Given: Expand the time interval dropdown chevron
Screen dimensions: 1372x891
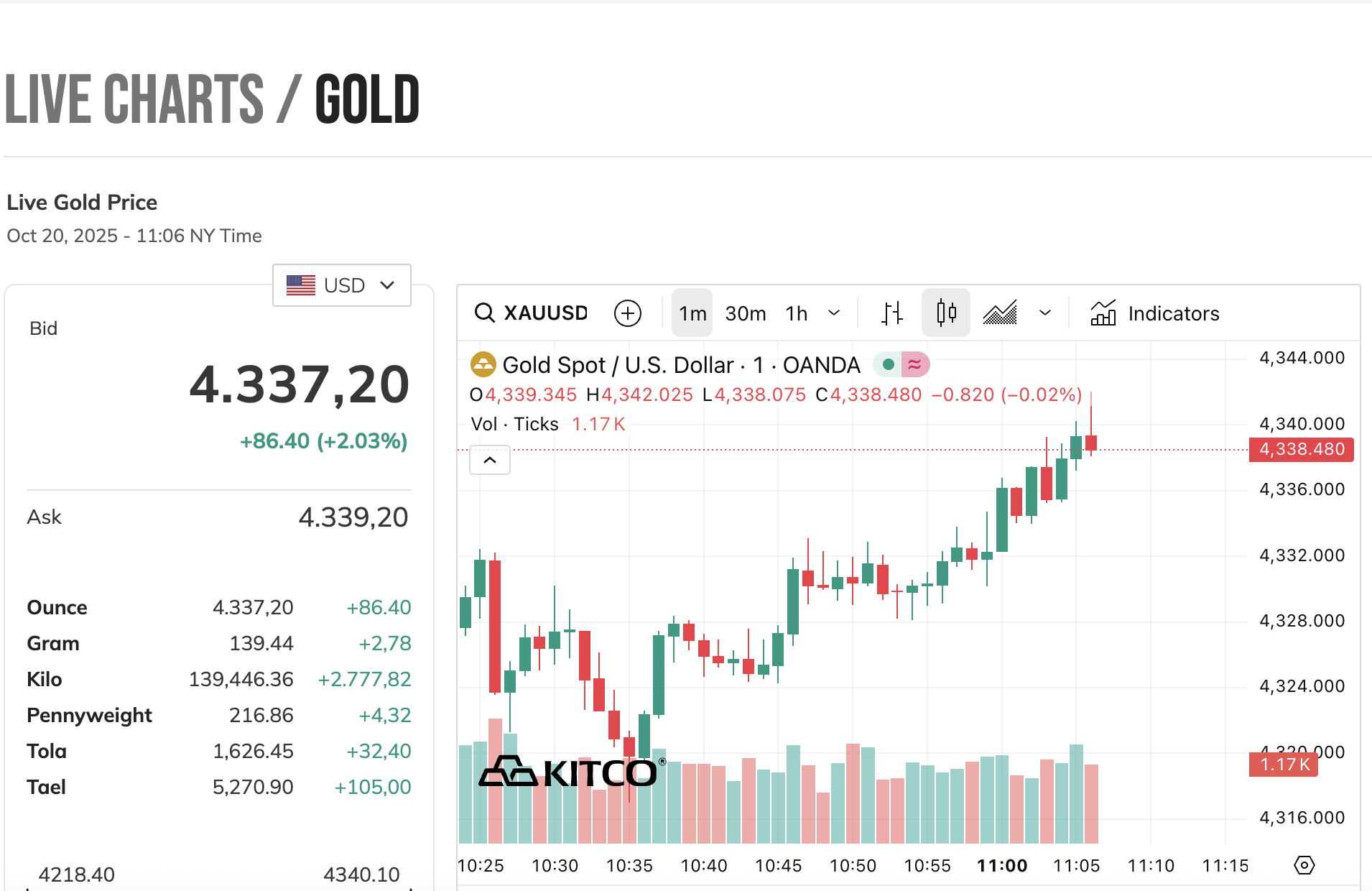Looking at the screenshot, I should click(x=834, y=313).
